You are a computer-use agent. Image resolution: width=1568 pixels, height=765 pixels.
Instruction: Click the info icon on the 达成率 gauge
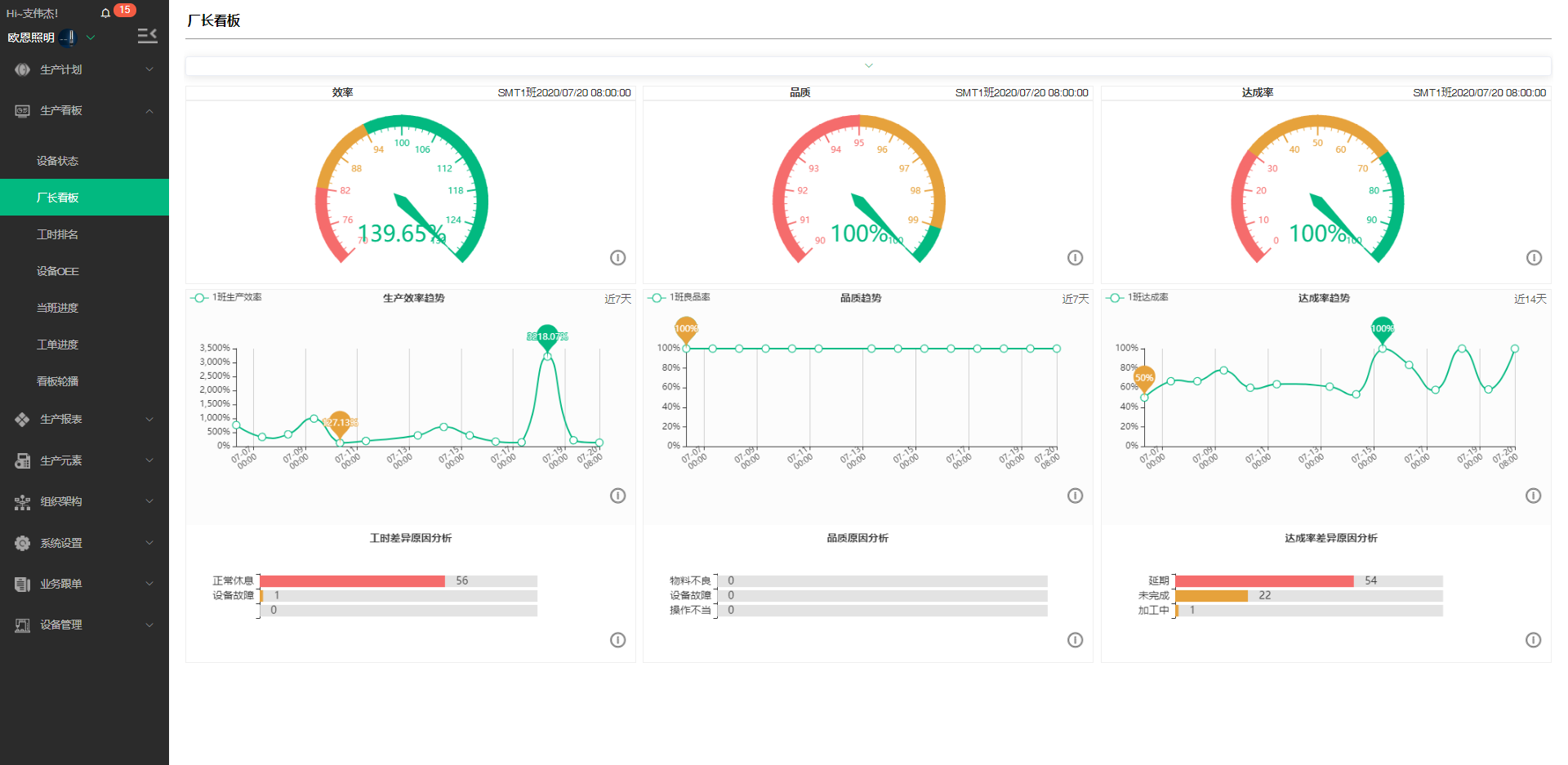[x=1534, y=258]
